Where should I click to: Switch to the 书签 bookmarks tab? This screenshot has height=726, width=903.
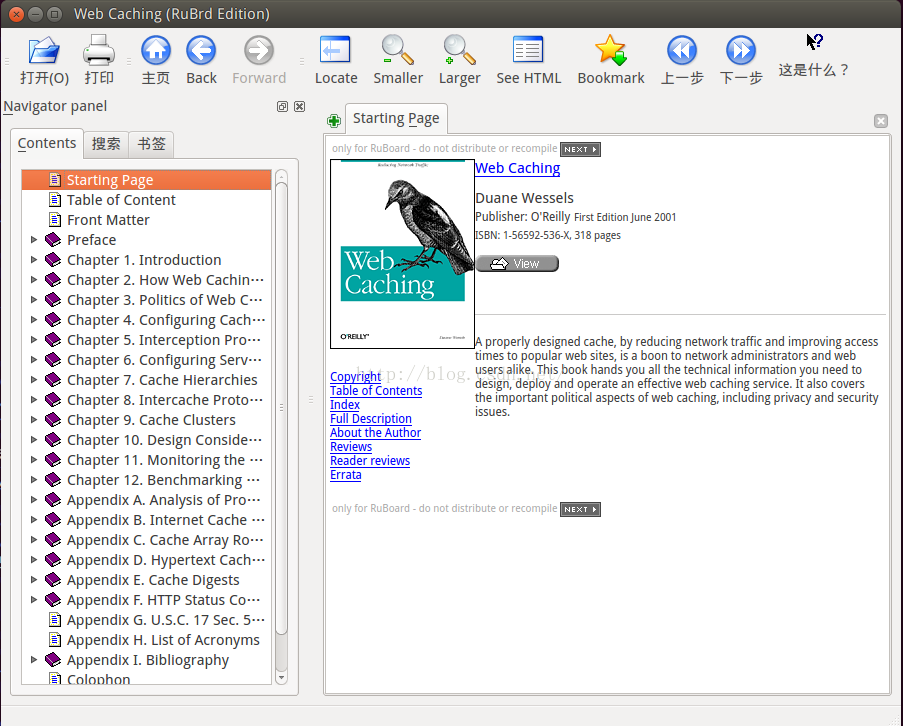pyautogui.click(x=151, y=143)
